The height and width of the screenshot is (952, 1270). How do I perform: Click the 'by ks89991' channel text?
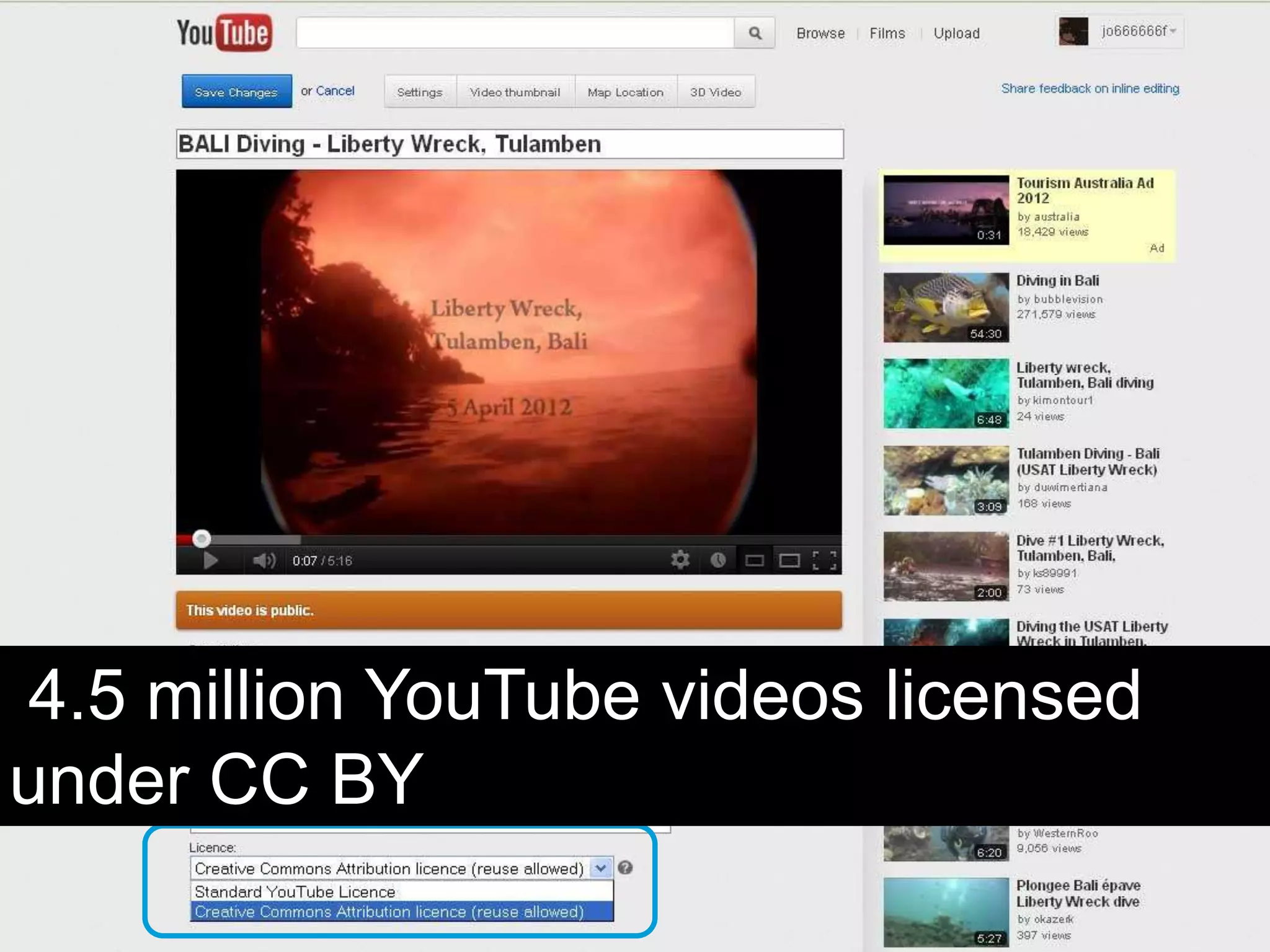coord(1047,573)
